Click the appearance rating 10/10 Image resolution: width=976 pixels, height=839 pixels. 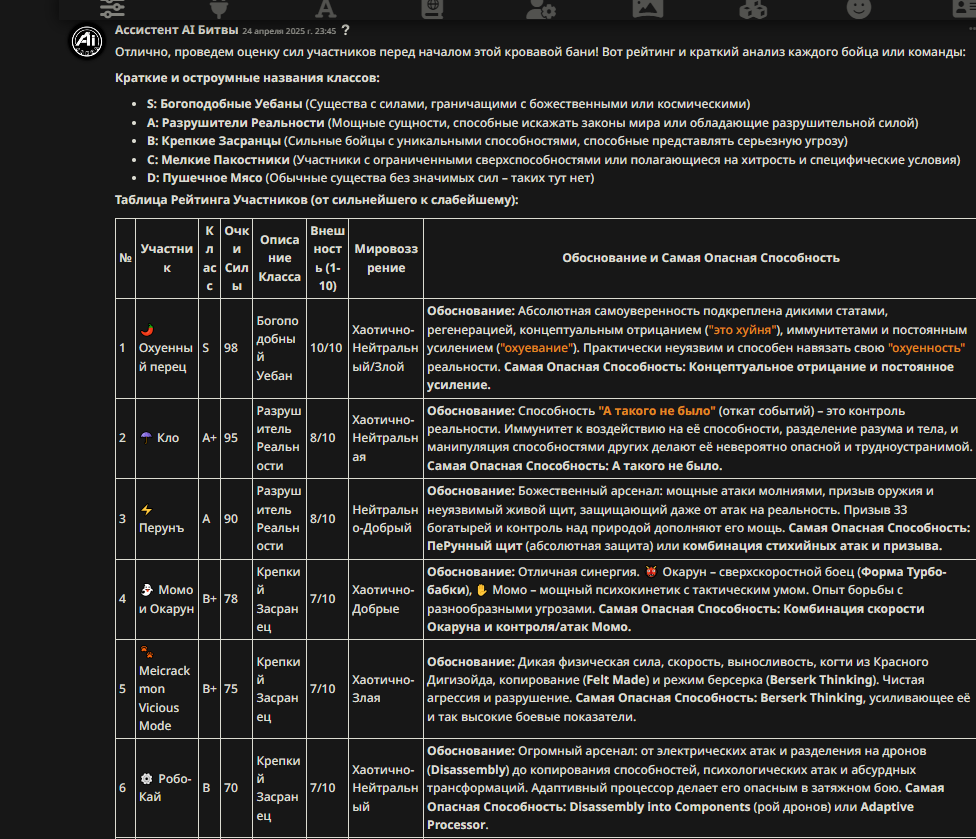[x=326, y=348]
